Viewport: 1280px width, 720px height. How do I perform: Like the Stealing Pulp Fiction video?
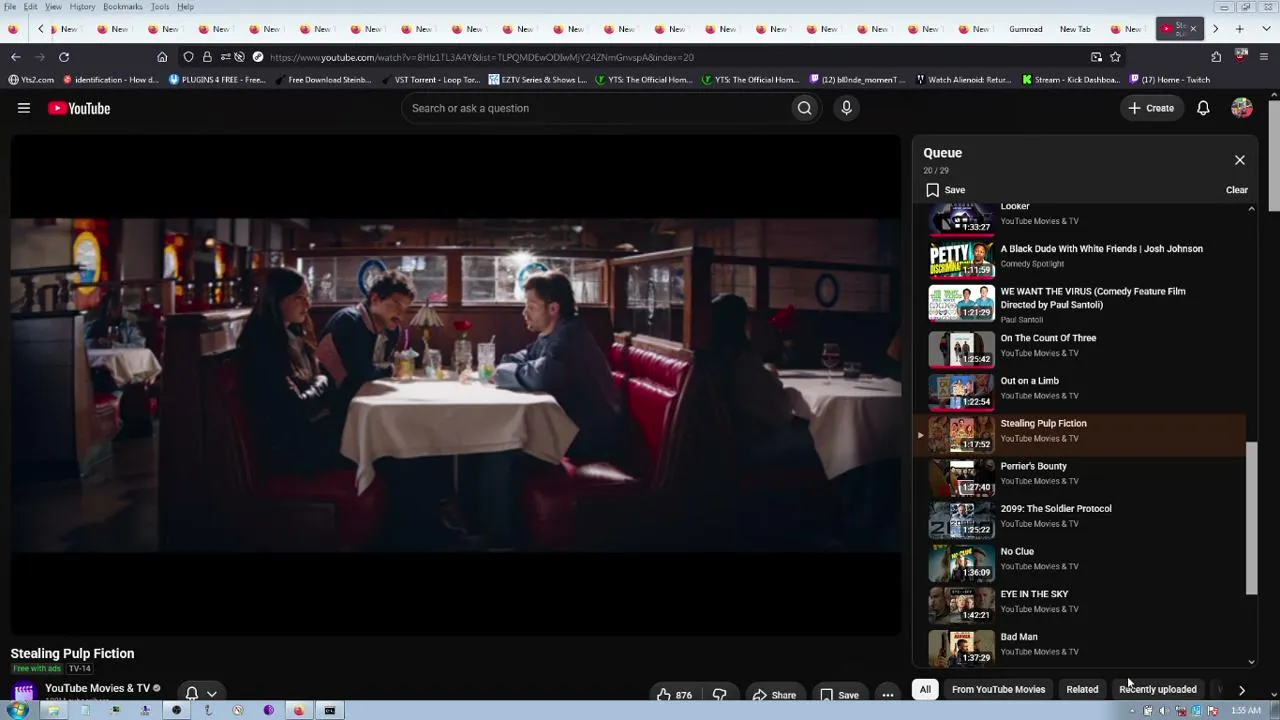point(674,695)
